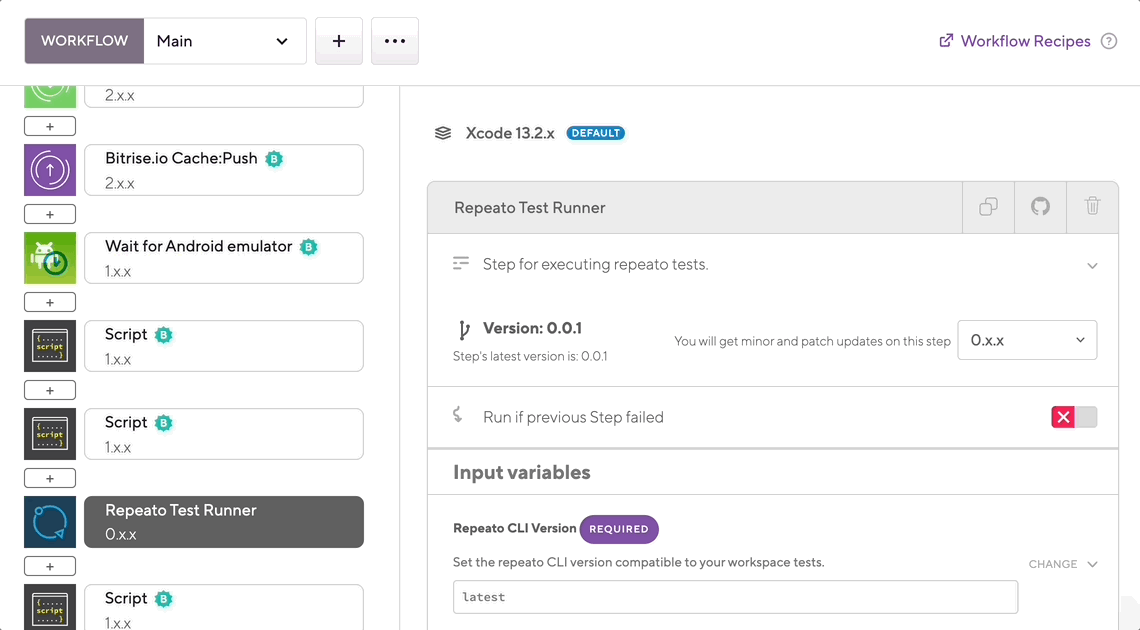Image resolution: width=1140 pixels, height=630 pixels.
Task: Open the step's GitHub source icon
Action: (x=1040, y=207)
